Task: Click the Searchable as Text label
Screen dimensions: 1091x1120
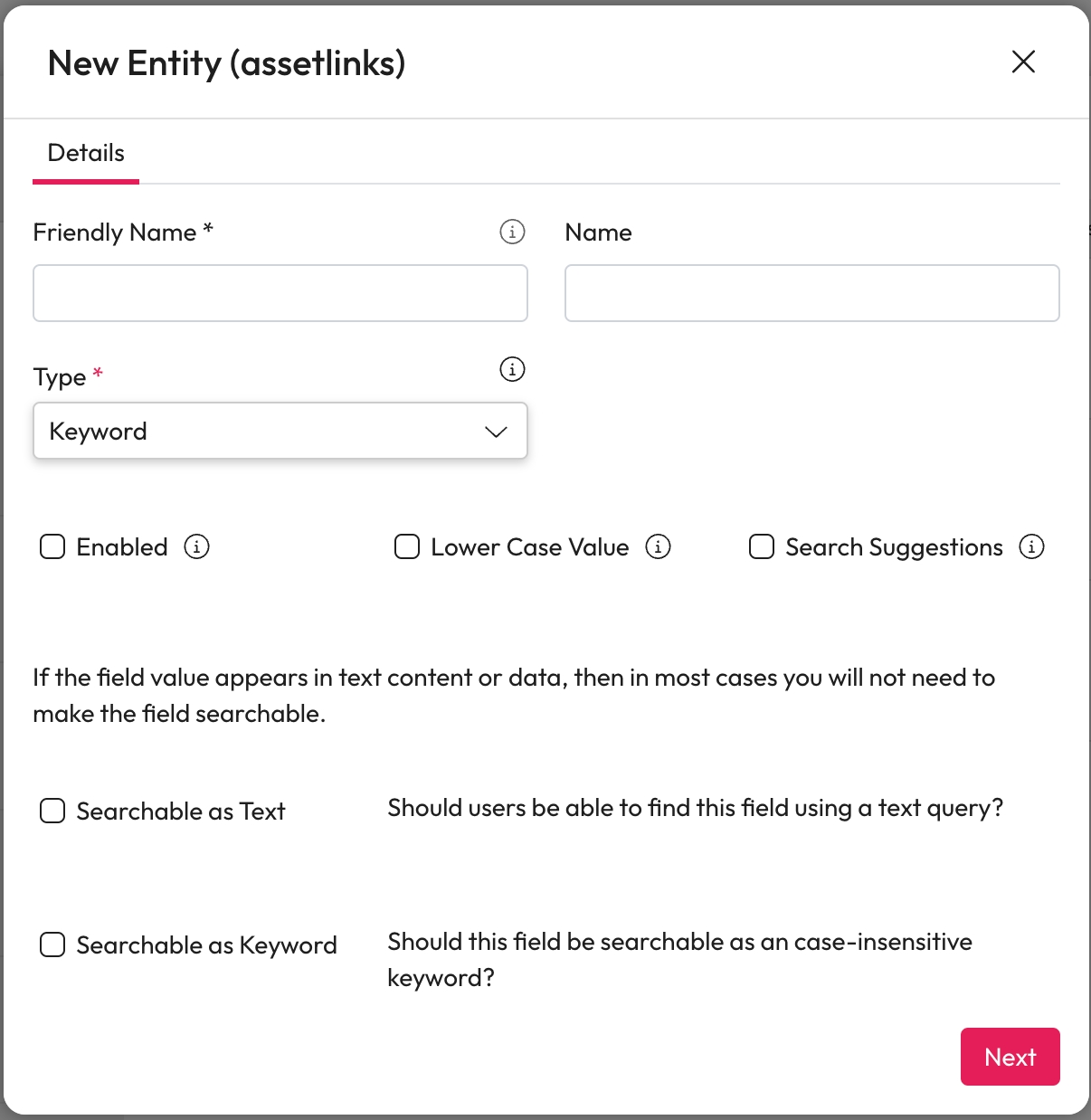Action: pyautogui.click(x=181, y=812)
